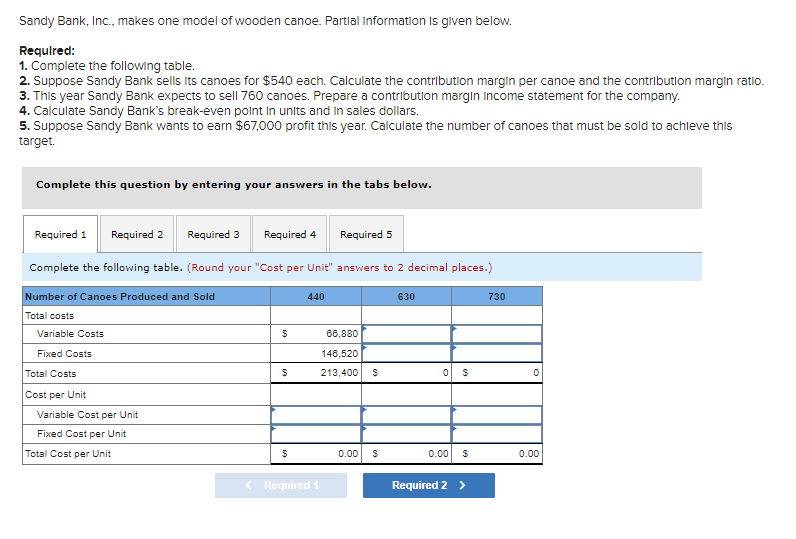This screenshot has height=539, width=796.
Task: Click the Total Costs row label
Action: [x=51, y=374]
